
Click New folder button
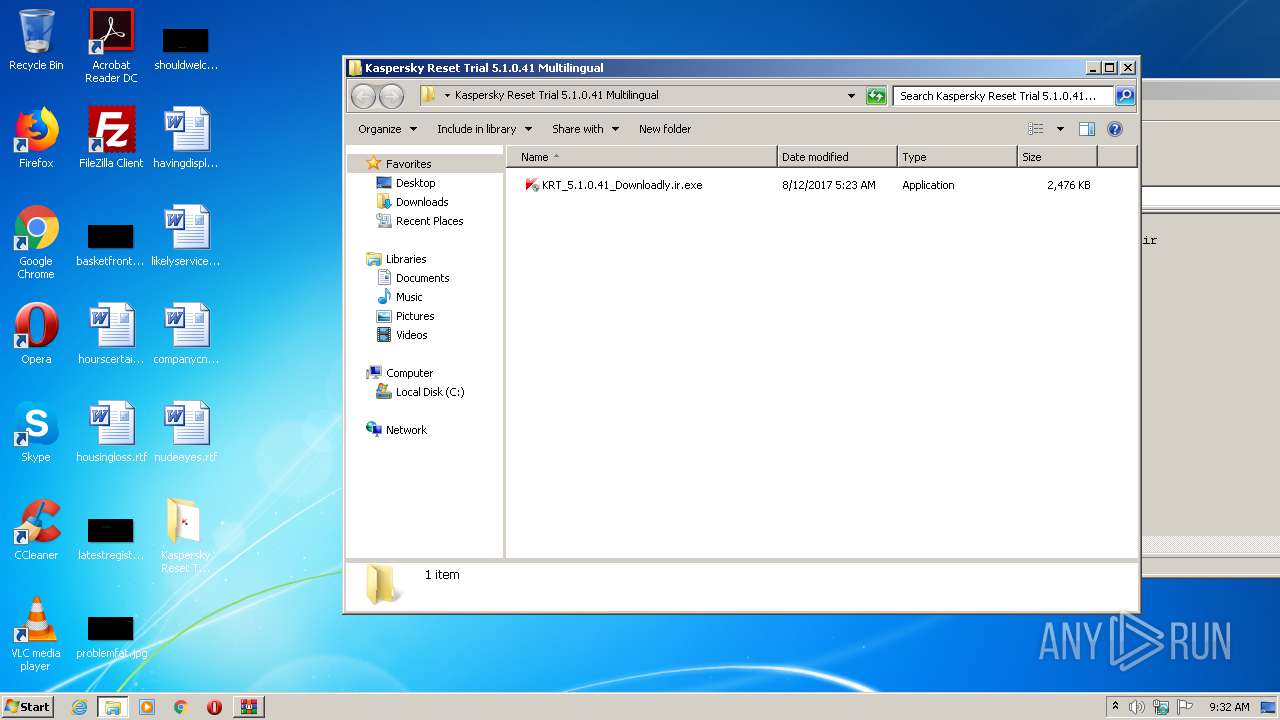[x=665, y=129]
